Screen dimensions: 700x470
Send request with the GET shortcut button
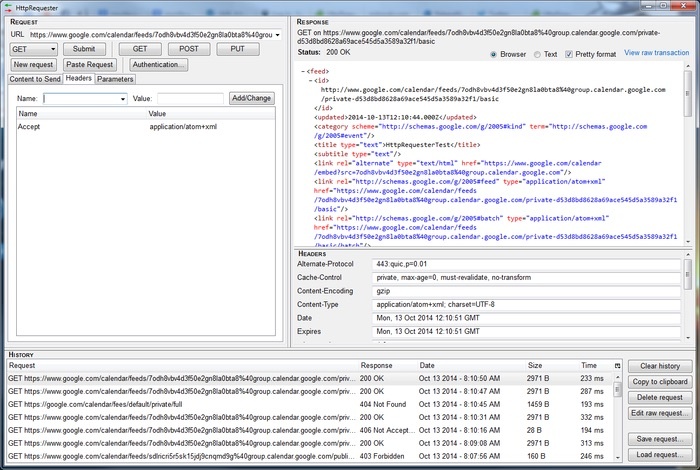pyautogui.click(x=140, y=49)
